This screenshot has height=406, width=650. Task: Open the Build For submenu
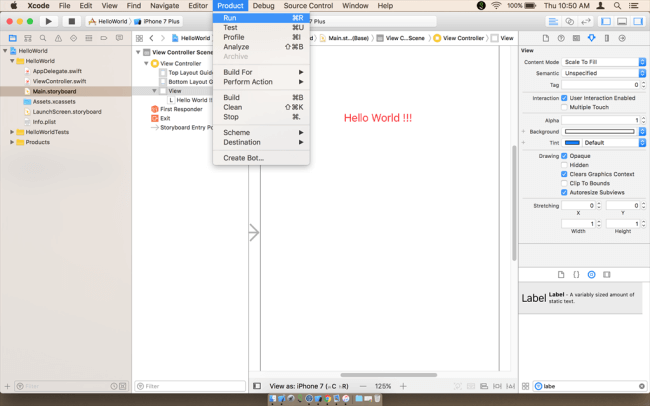[261, 72]
